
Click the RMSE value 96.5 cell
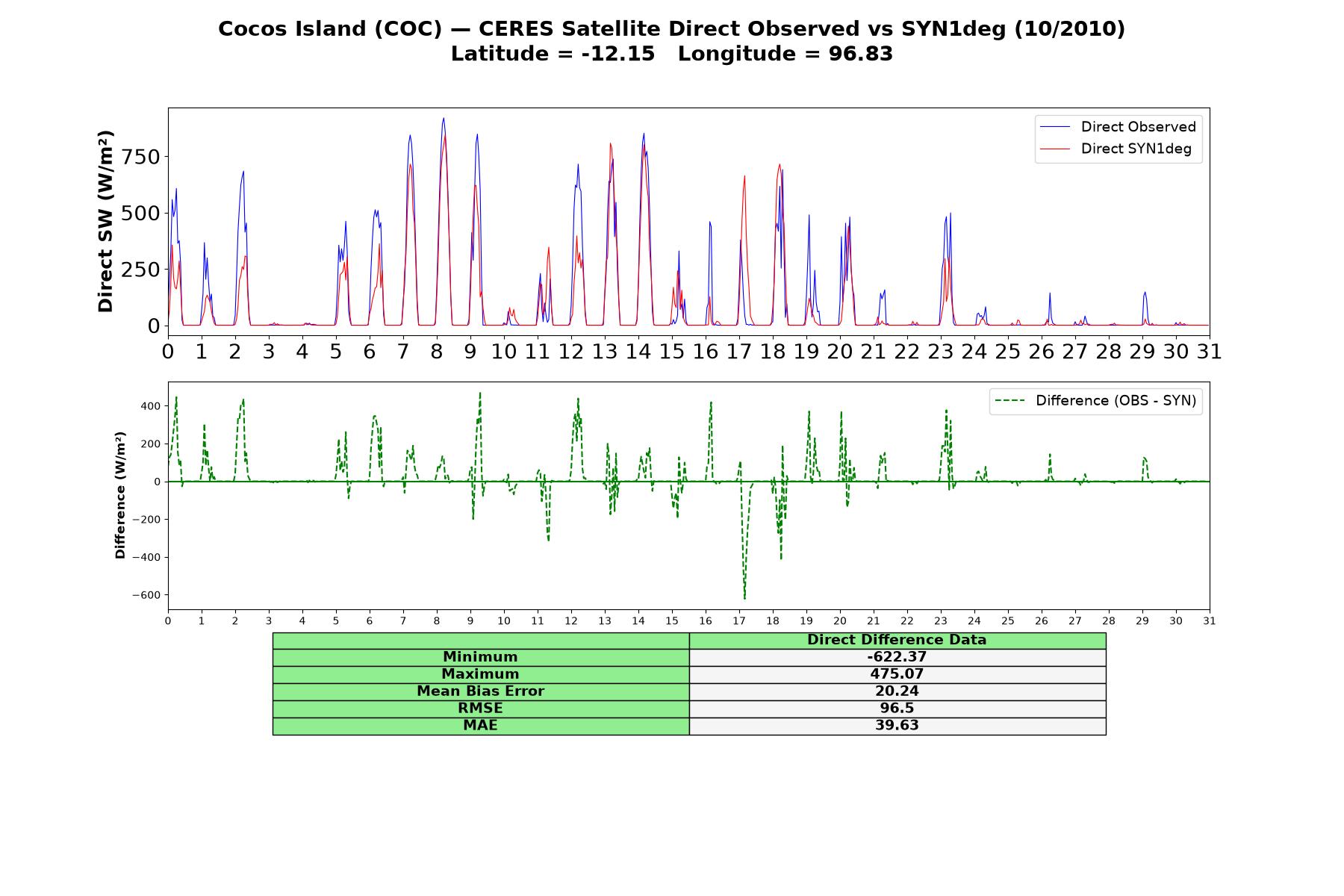[897, 709]
